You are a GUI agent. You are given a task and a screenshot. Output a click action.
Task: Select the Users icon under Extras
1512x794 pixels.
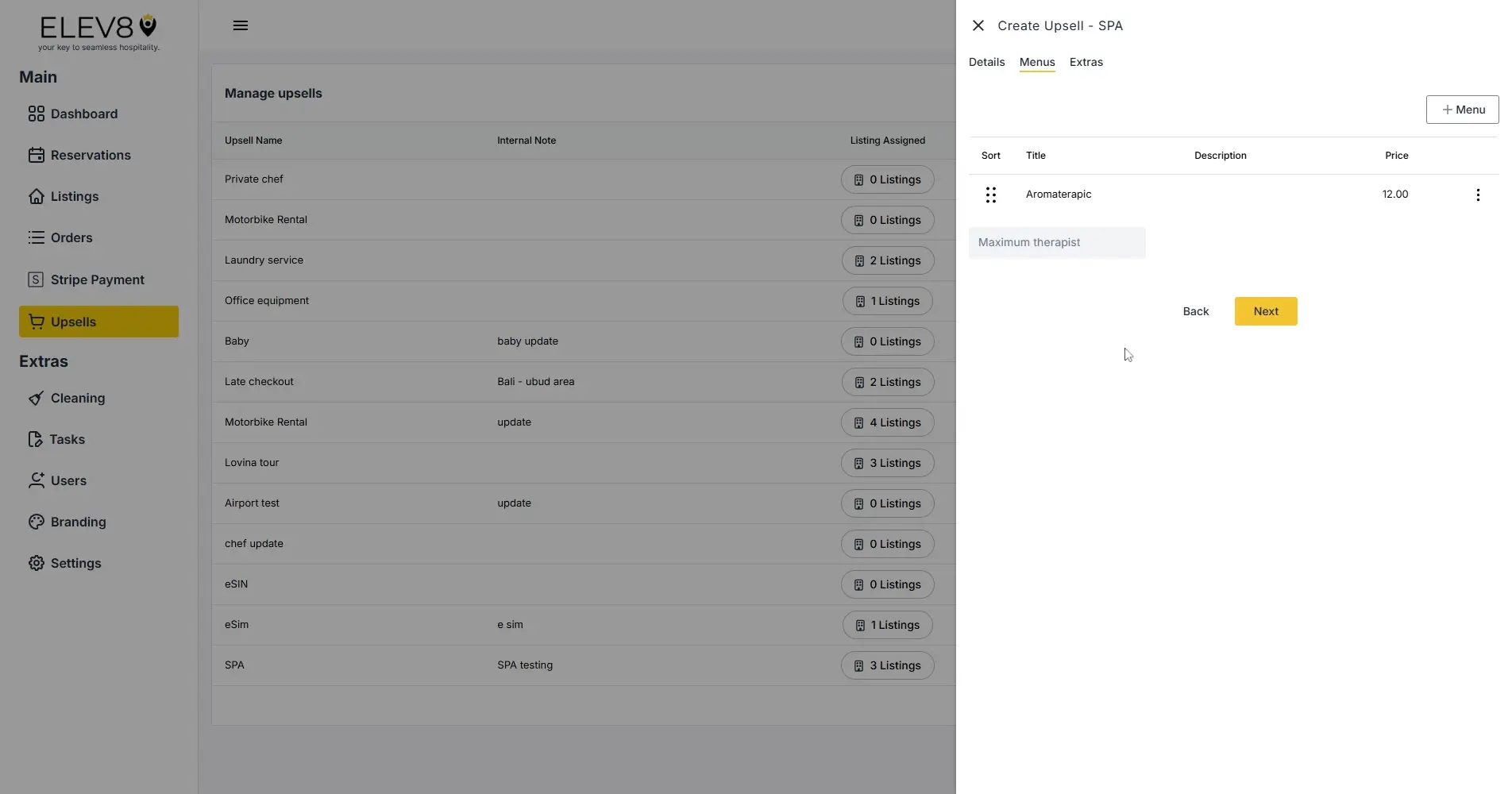tap(37, 480)
